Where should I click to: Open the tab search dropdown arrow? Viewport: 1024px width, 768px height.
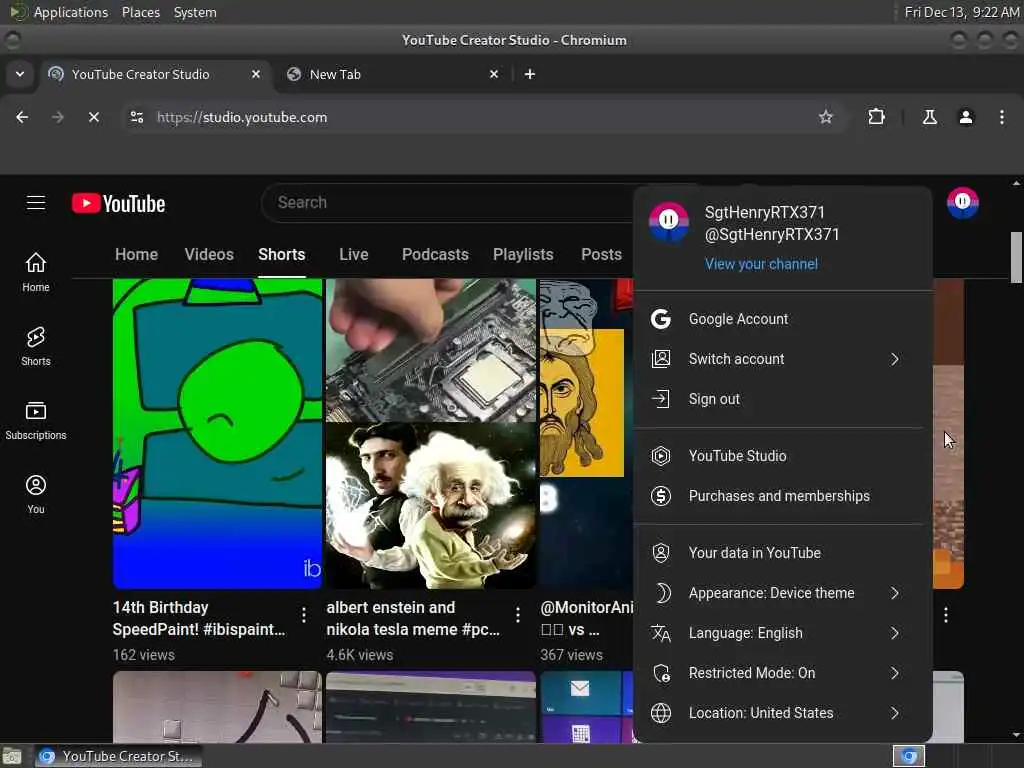tap(20, 74)
